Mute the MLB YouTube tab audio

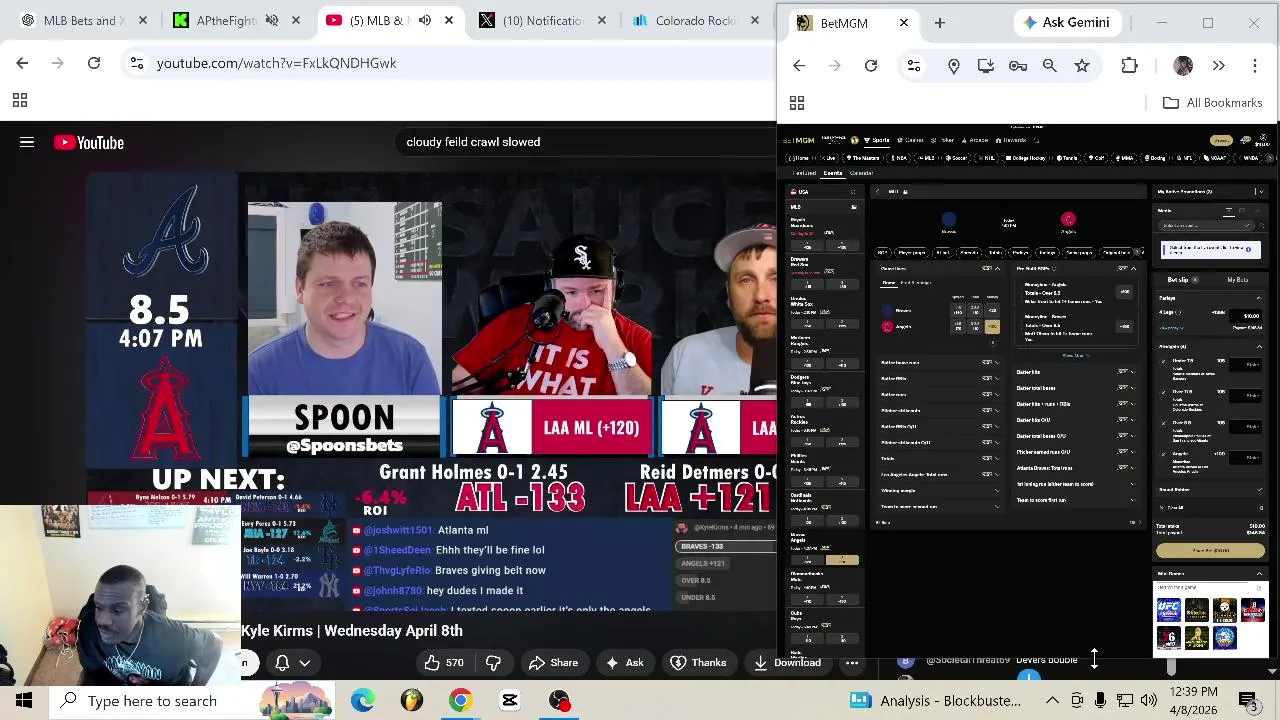[x=425, y=20]
